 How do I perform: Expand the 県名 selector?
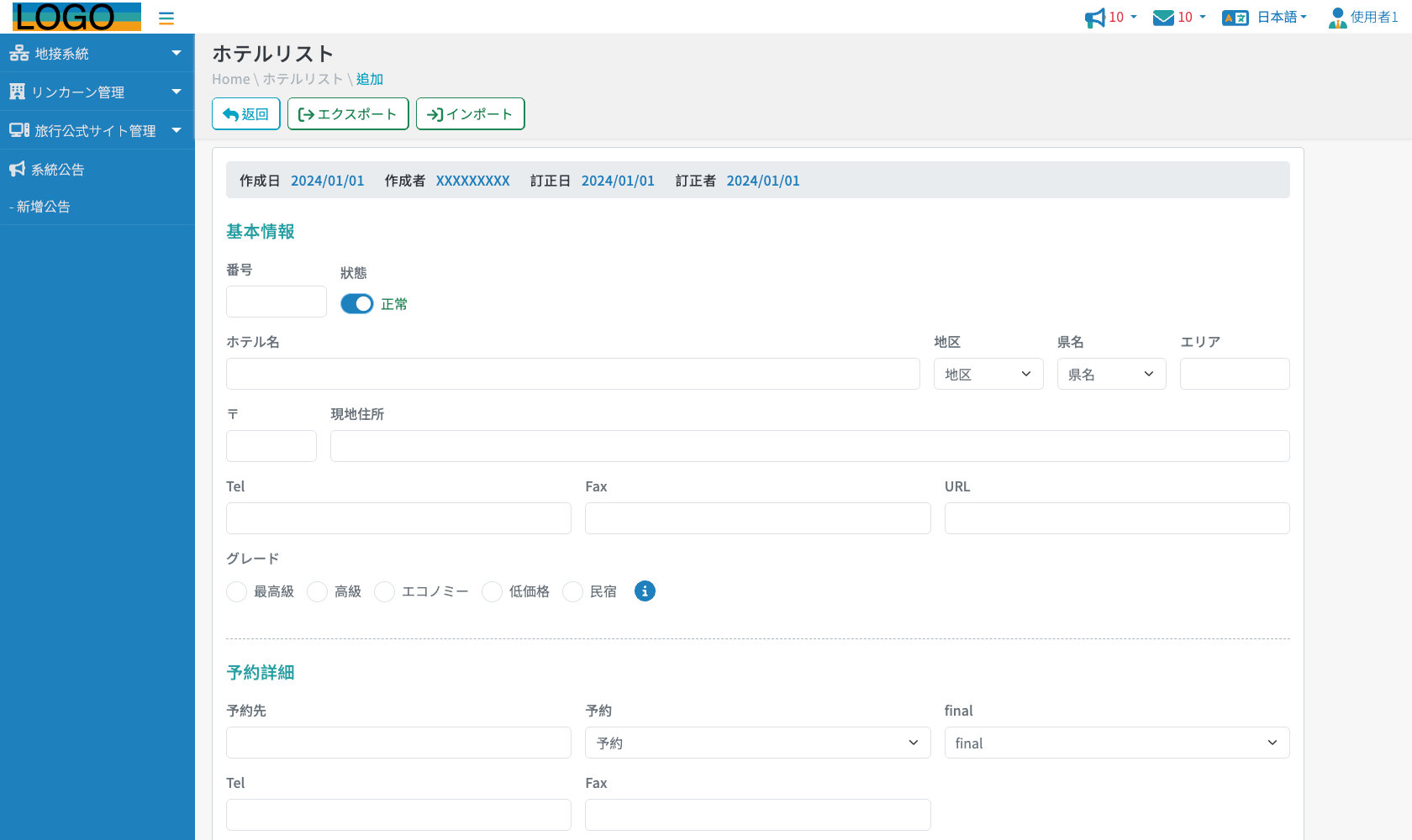click(1111, 374)
